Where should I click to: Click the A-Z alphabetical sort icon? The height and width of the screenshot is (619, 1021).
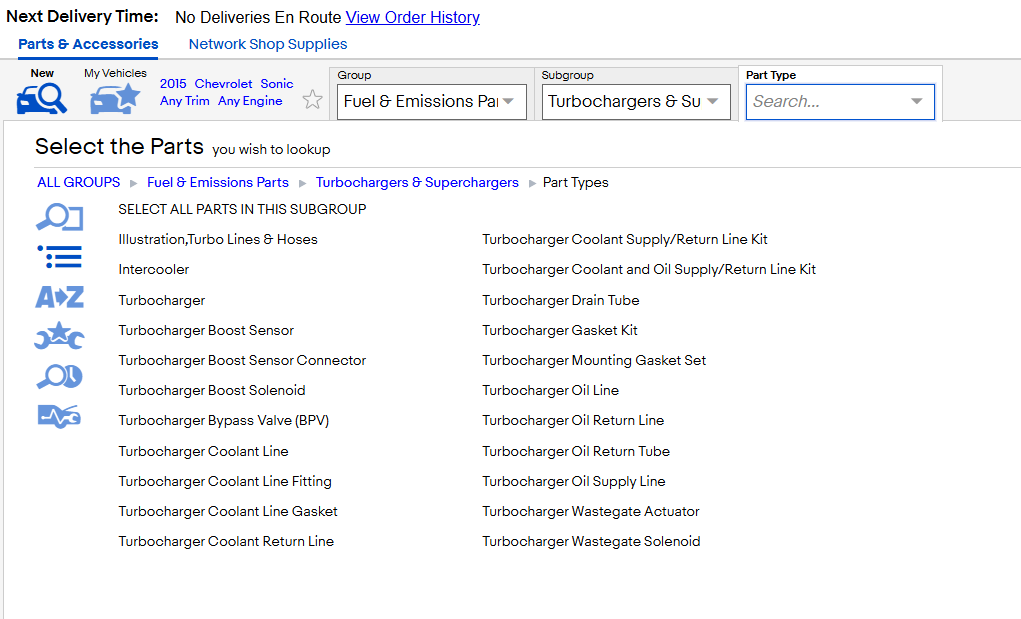click(x=59, y=297)
